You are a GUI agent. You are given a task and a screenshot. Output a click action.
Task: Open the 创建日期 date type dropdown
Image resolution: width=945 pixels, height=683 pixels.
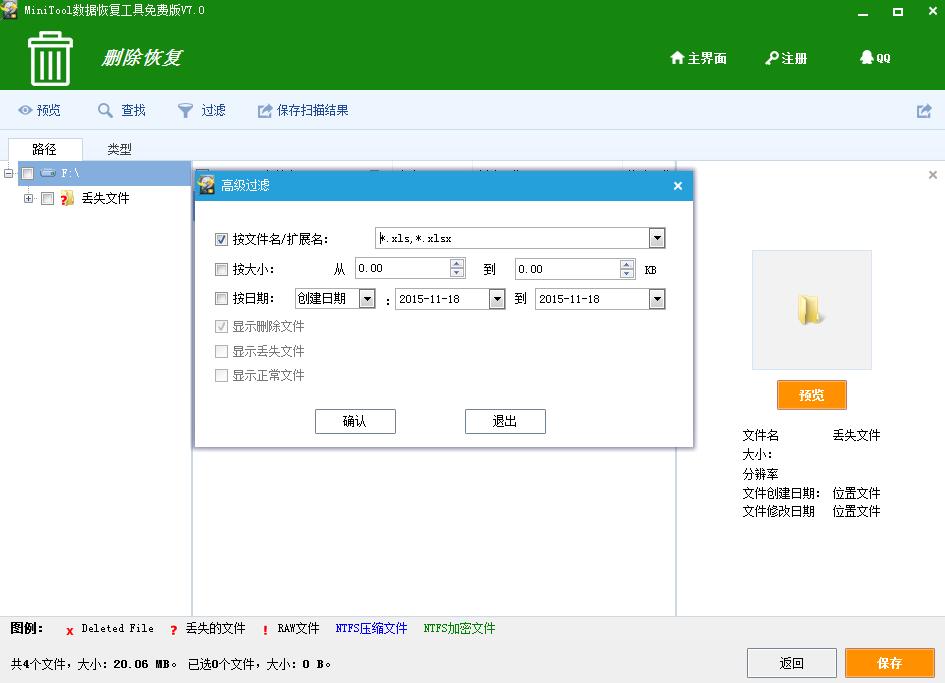coord(367,298)
